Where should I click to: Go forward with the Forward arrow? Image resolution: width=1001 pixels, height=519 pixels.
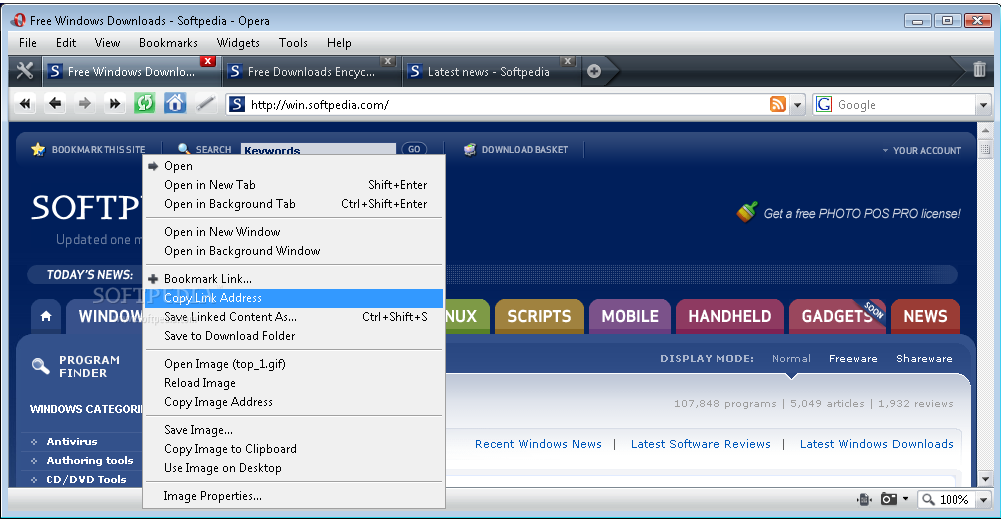click(x=84, y=103)
